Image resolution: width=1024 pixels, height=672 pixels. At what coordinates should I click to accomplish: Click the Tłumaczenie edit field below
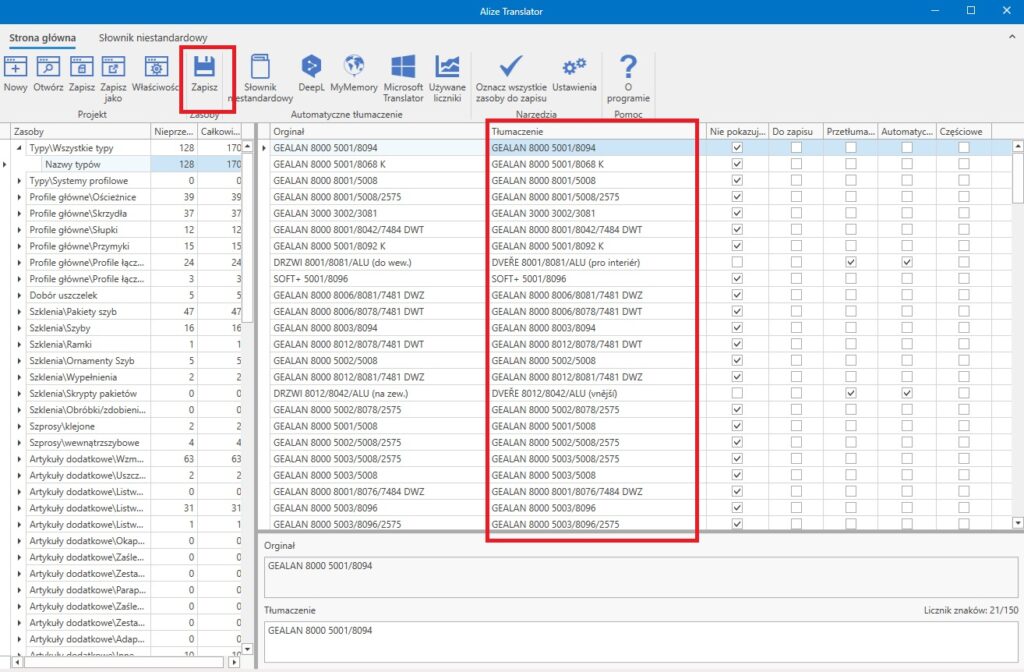click(640, 641)
